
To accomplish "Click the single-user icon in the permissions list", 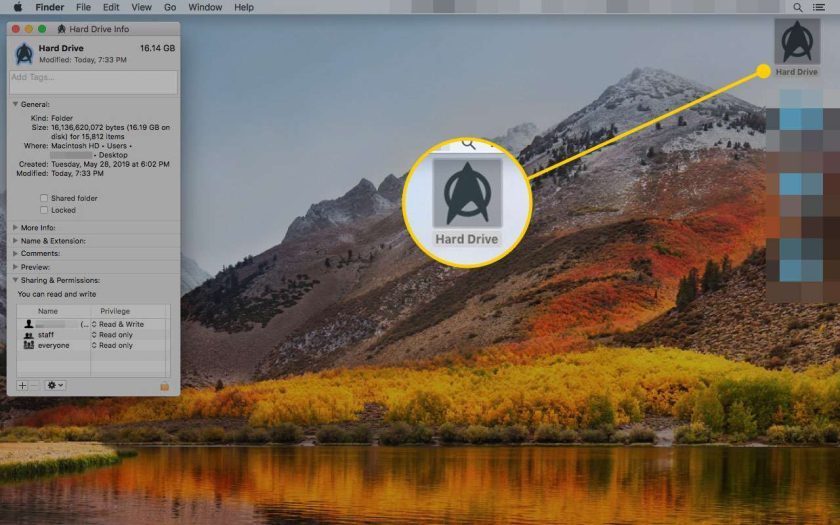I will coord(29,324).
